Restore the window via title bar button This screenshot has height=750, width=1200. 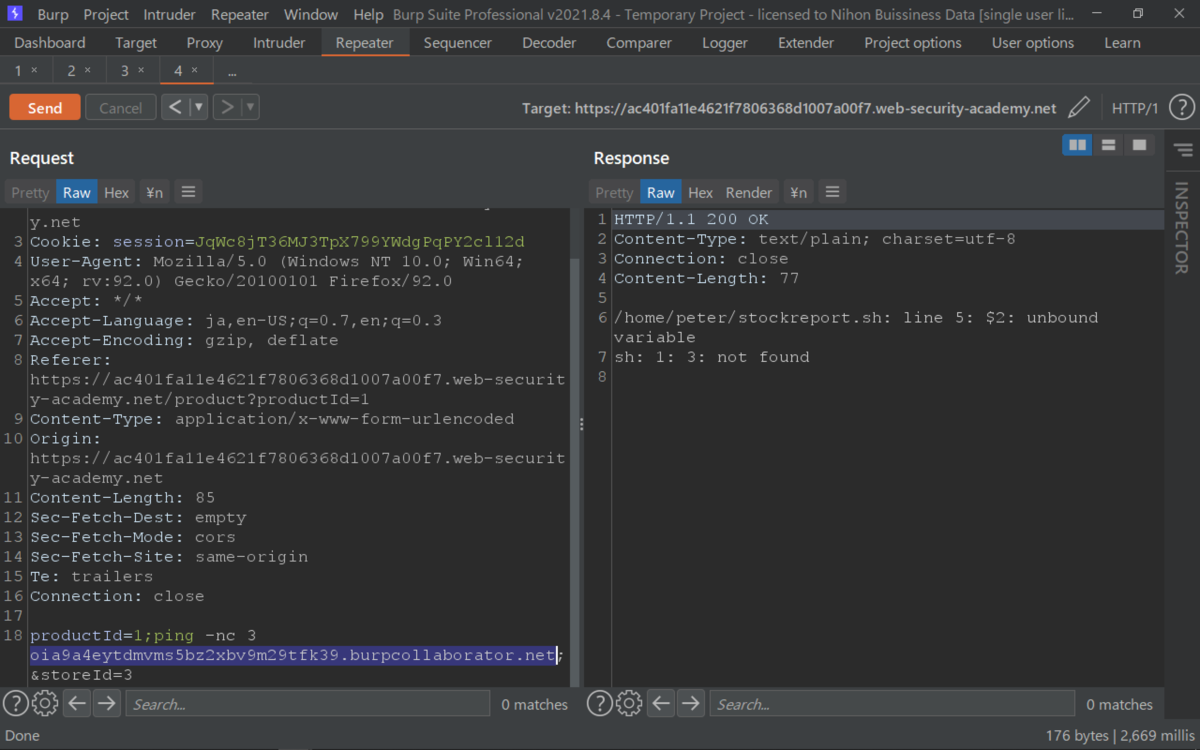click(x=1138, y=14)
